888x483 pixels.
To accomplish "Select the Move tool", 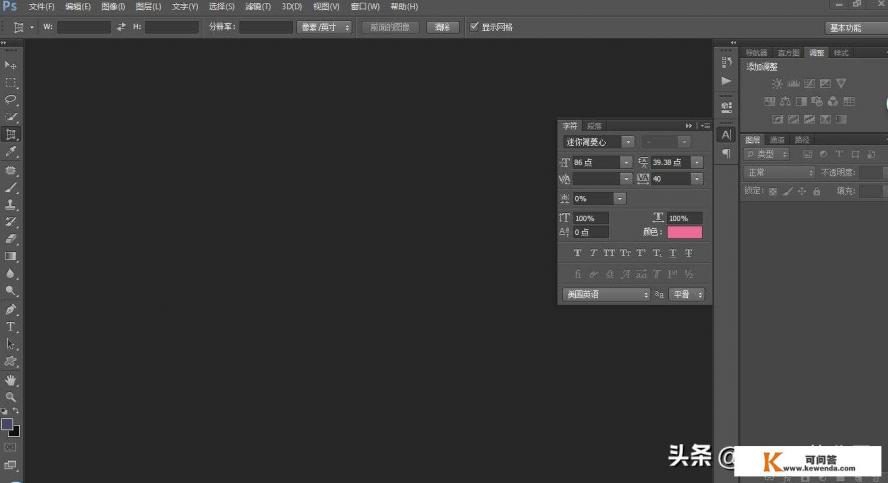I will click(x=10, y=65).
